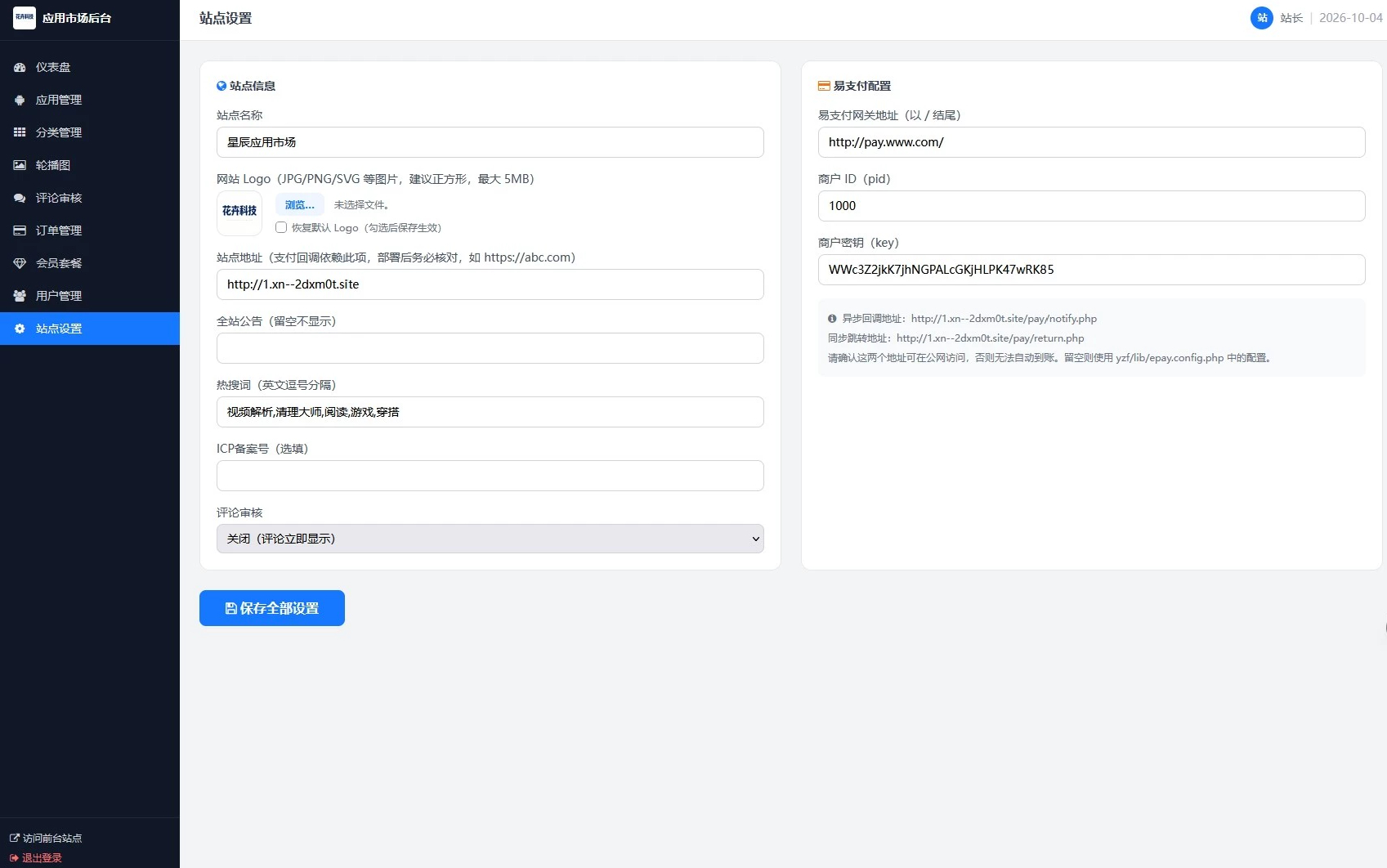The width and height of the screenshot is (1387, 868).
Task: Click the 花卉科技 logo thumbnail
Action: [239, 213]
